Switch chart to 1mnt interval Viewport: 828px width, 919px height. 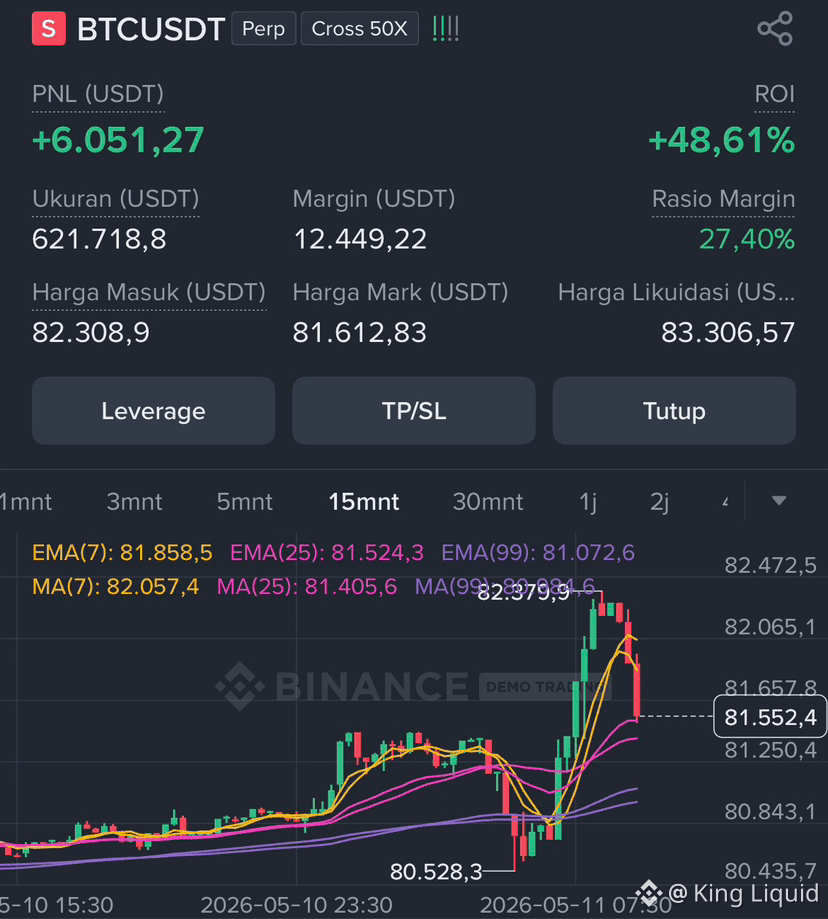tap(25, 502)
